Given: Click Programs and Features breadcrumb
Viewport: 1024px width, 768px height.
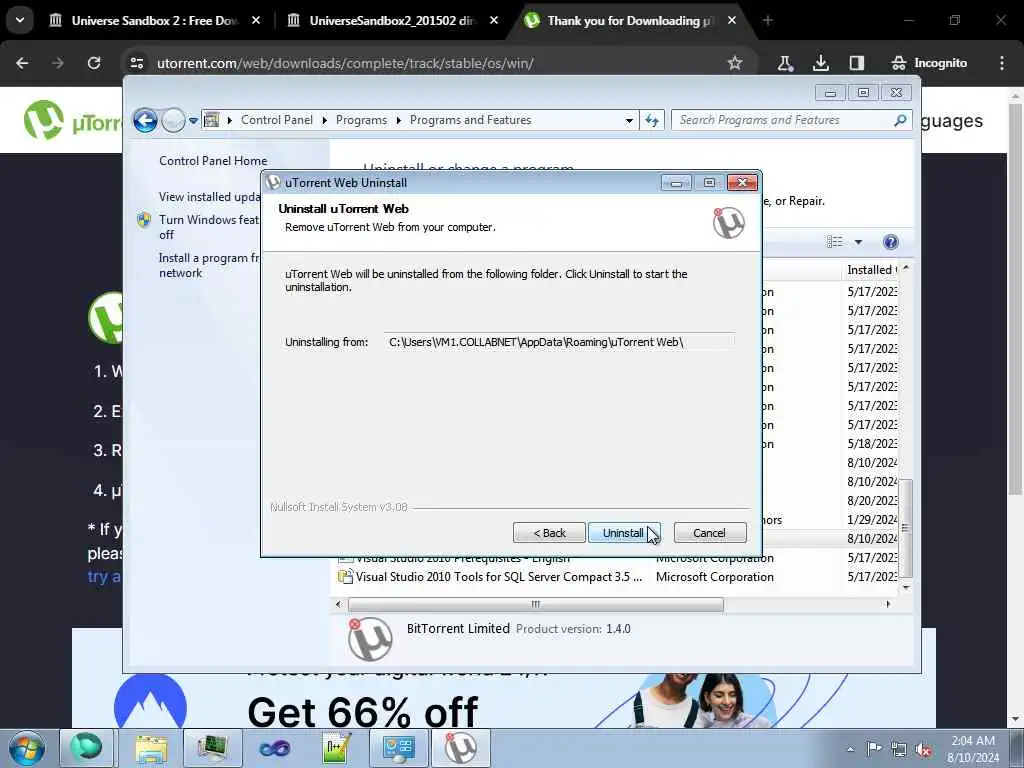Looking at the screenshot, I should click(x=470, y=120).
